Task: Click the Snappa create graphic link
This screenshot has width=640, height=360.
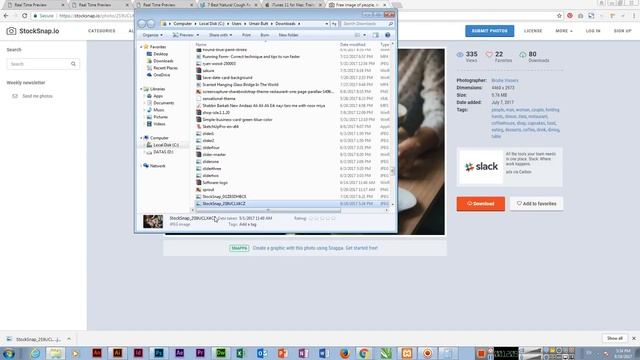Action: 315,248
